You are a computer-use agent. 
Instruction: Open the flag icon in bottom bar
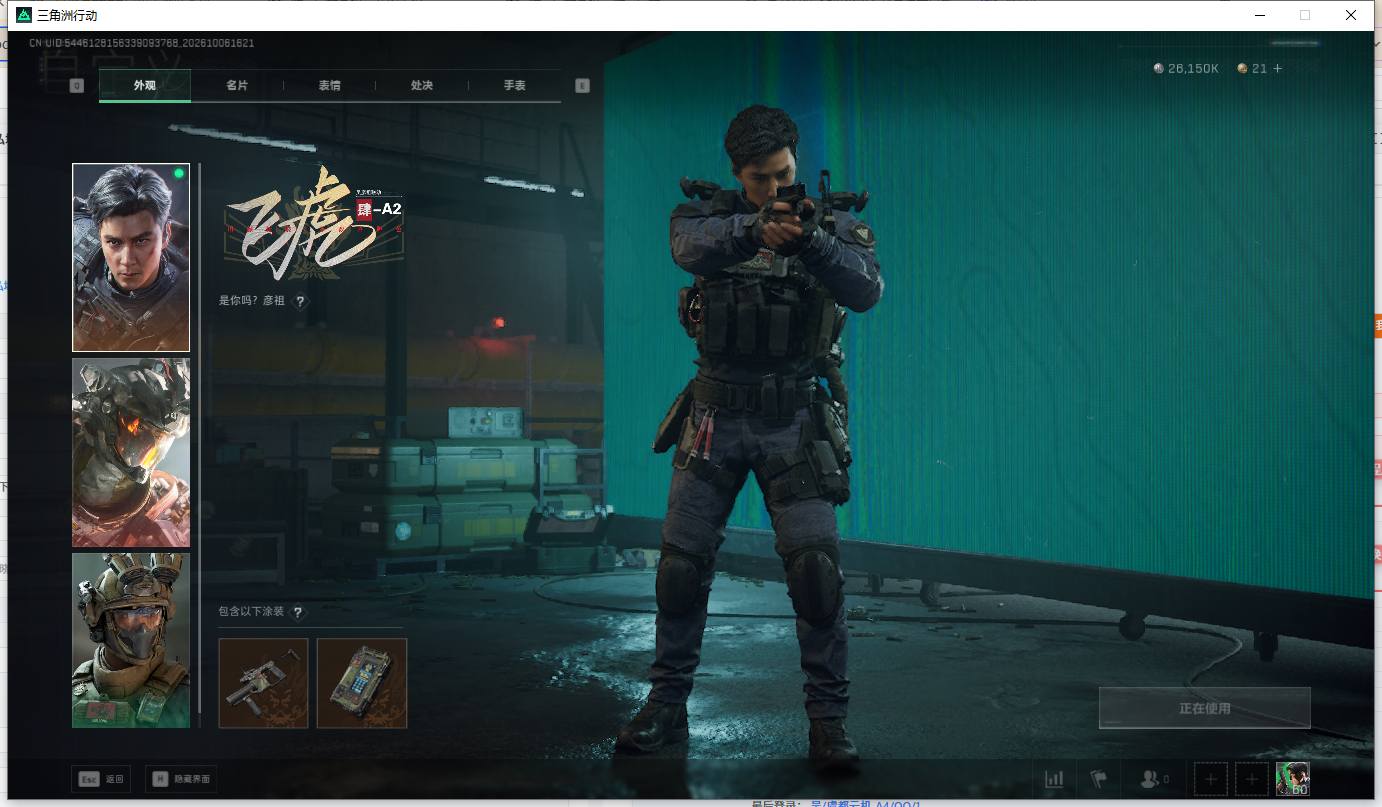[x=1098, y=779]
